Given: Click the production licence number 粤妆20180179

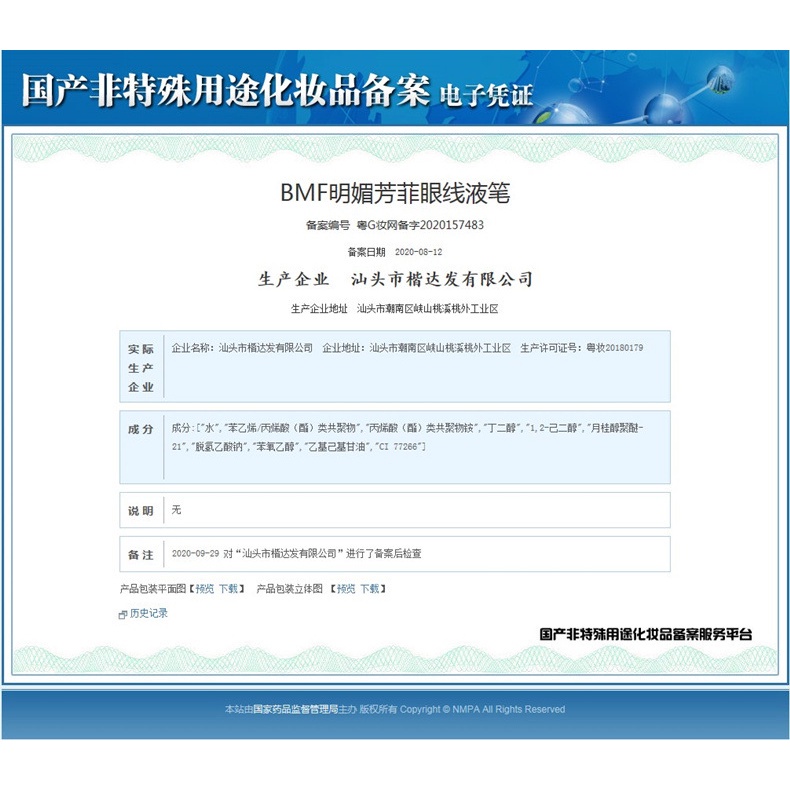Looking at the screenshot, I should pyautogui.click(x=614, y=348).
